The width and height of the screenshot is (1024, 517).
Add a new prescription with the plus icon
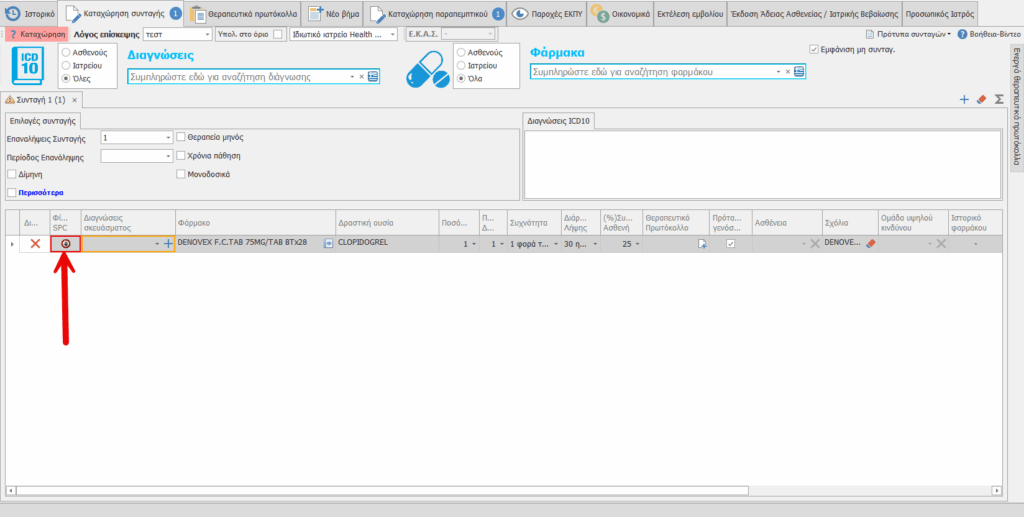[x=964, y=100]
